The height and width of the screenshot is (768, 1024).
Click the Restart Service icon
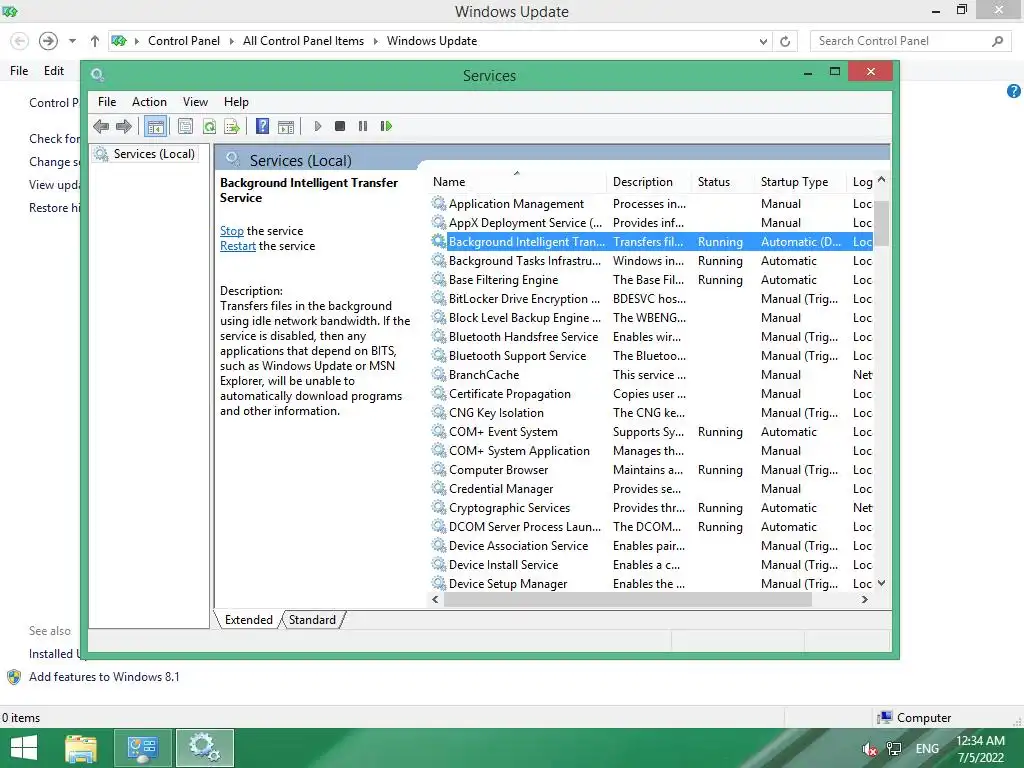click(386, 126)
